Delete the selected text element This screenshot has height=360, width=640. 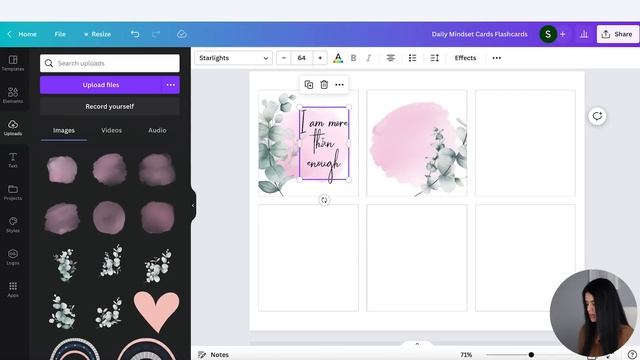(x=324, y=84)
